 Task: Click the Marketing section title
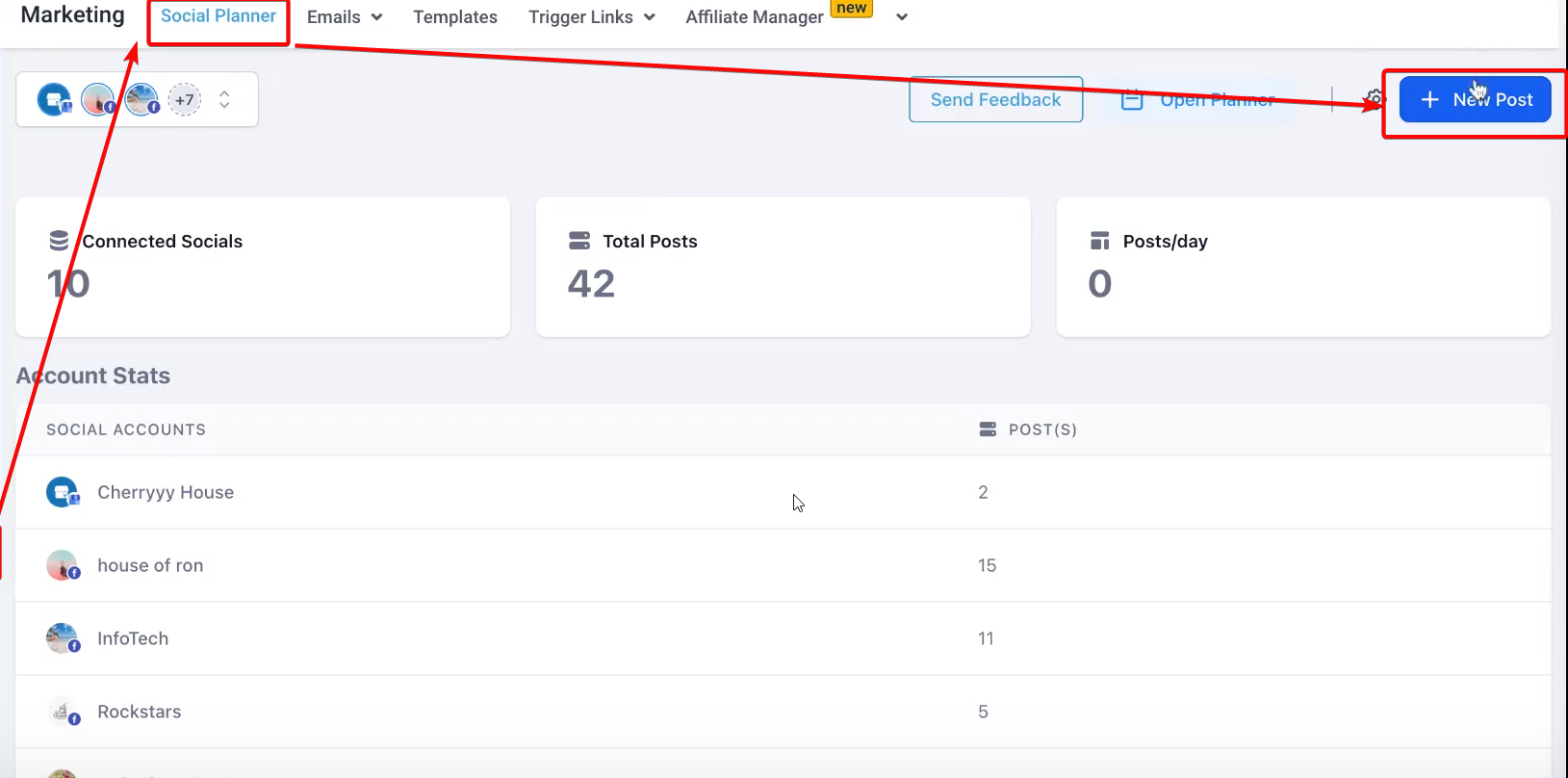click(x=73, y=14)
